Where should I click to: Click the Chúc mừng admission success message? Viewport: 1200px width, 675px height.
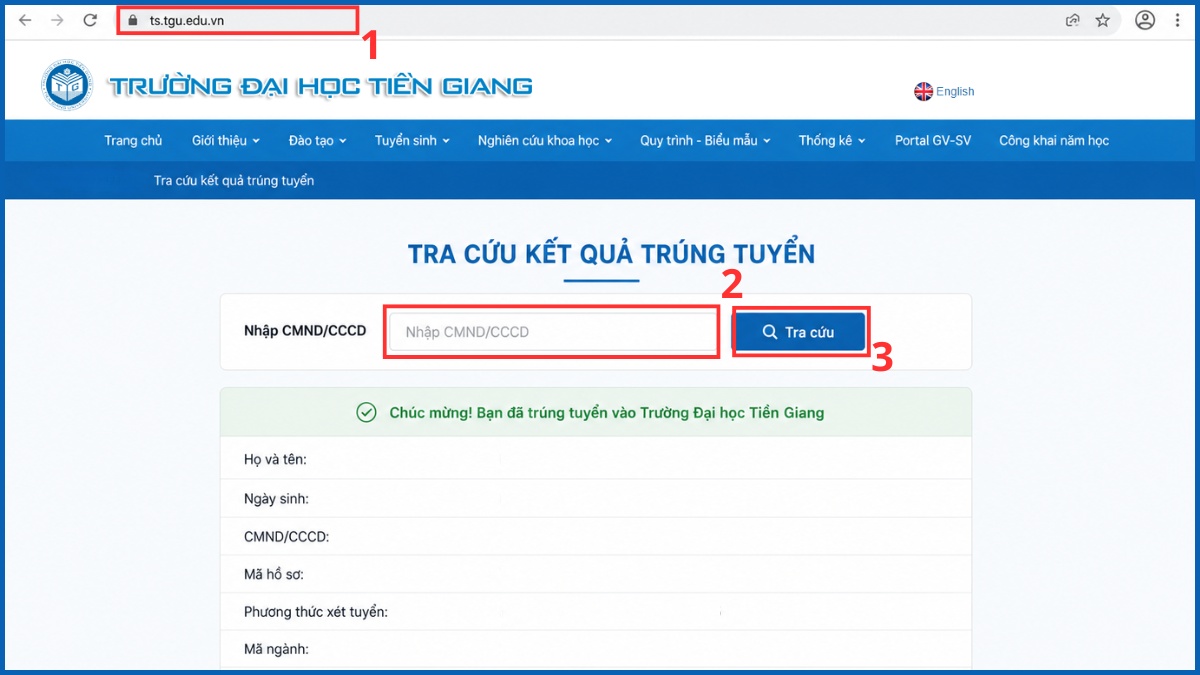607,412
